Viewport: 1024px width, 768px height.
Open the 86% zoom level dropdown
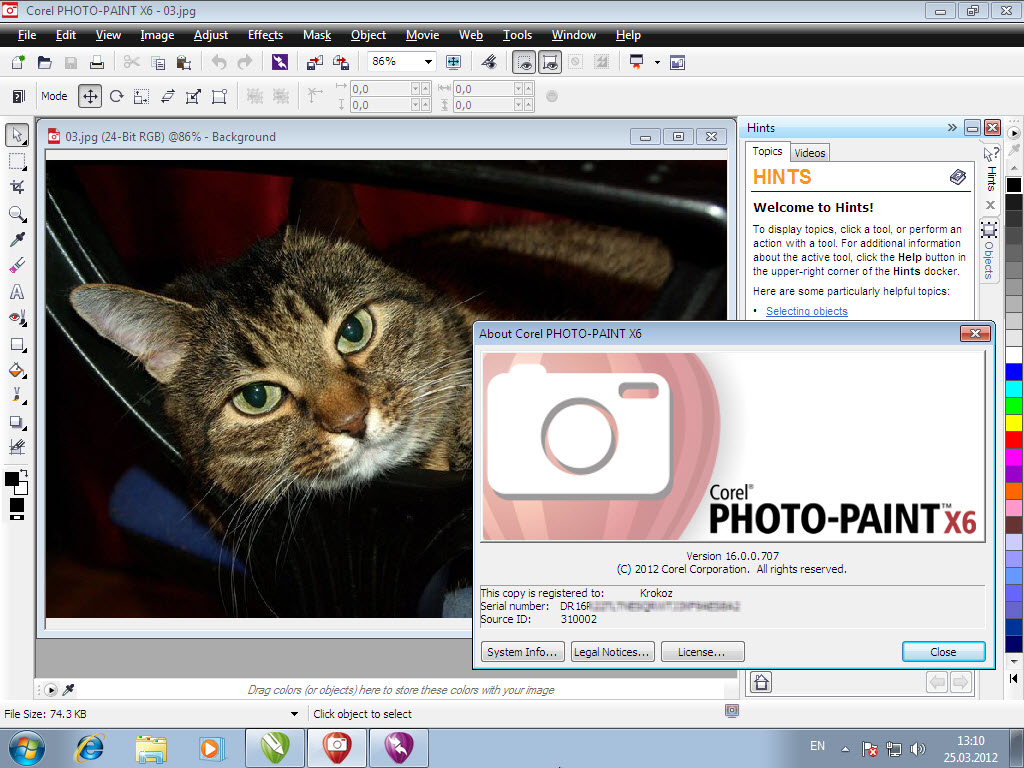pos(428,62)
